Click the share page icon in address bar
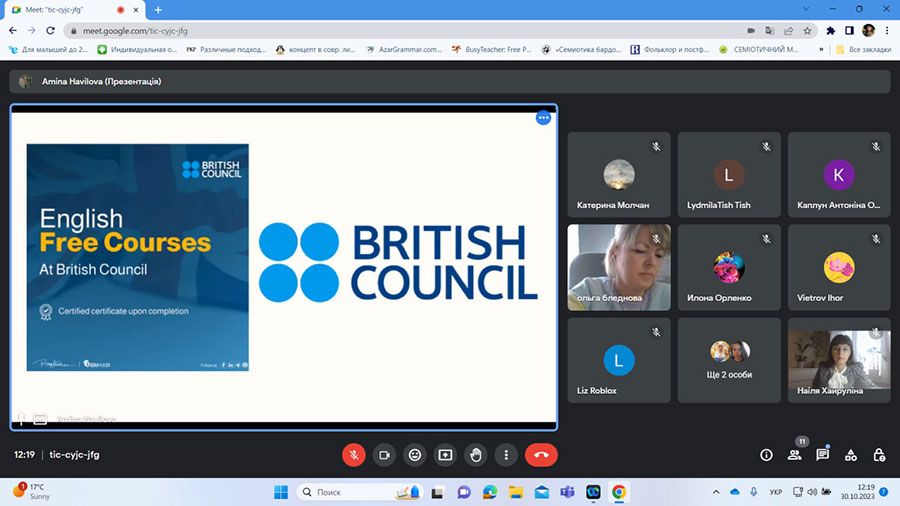 pyautogui.click(x=789, y=30)
